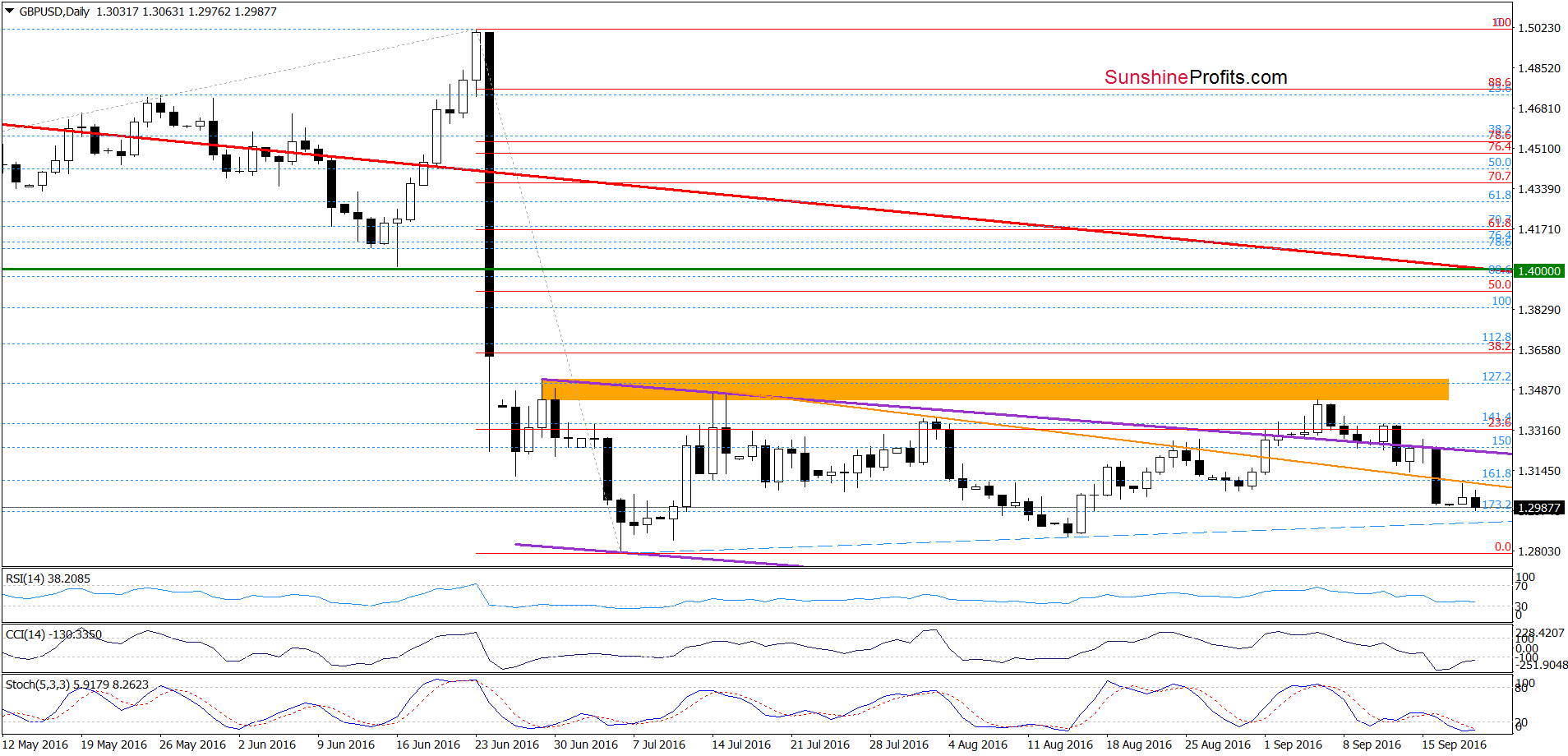Click the 8 Sep 2016 date label
This screenshot has height=756, width=1568.
tap(1372, 744)
